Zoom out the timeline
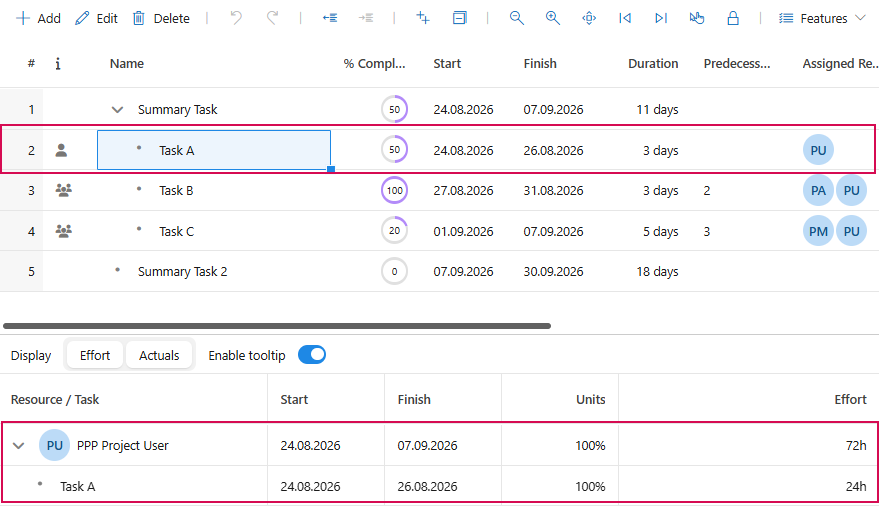This screenshot has height=513, width=879. (516, 19)
